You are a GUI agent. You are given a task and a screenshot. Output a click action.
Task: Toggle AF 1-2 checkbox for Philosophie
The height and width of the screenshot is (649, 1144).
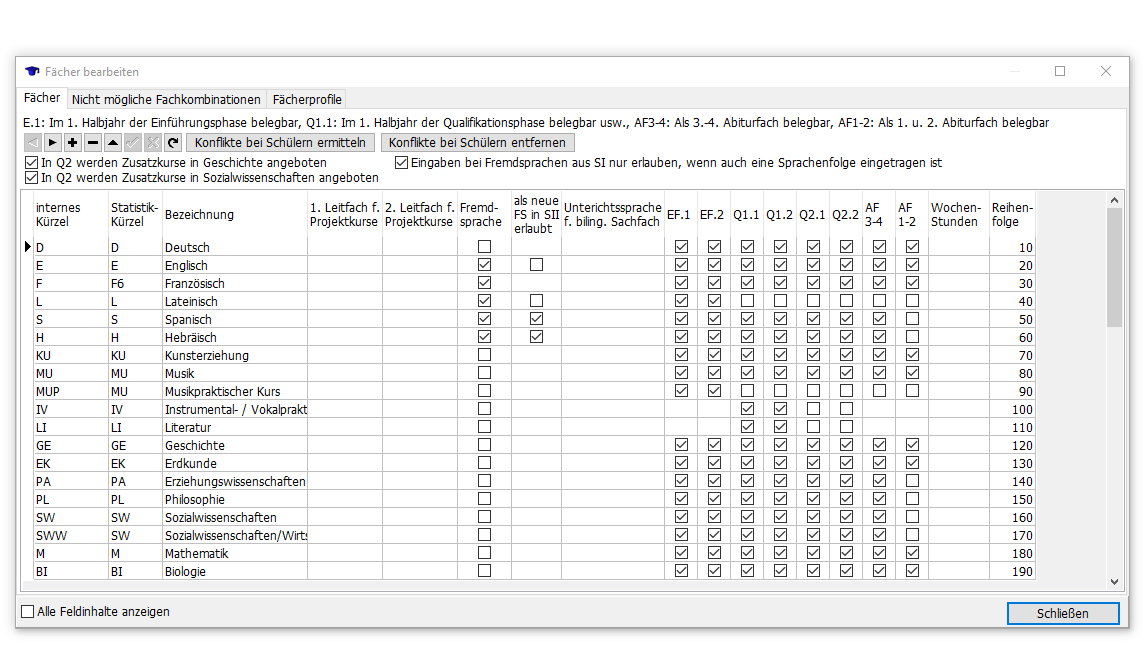[912, 499]
